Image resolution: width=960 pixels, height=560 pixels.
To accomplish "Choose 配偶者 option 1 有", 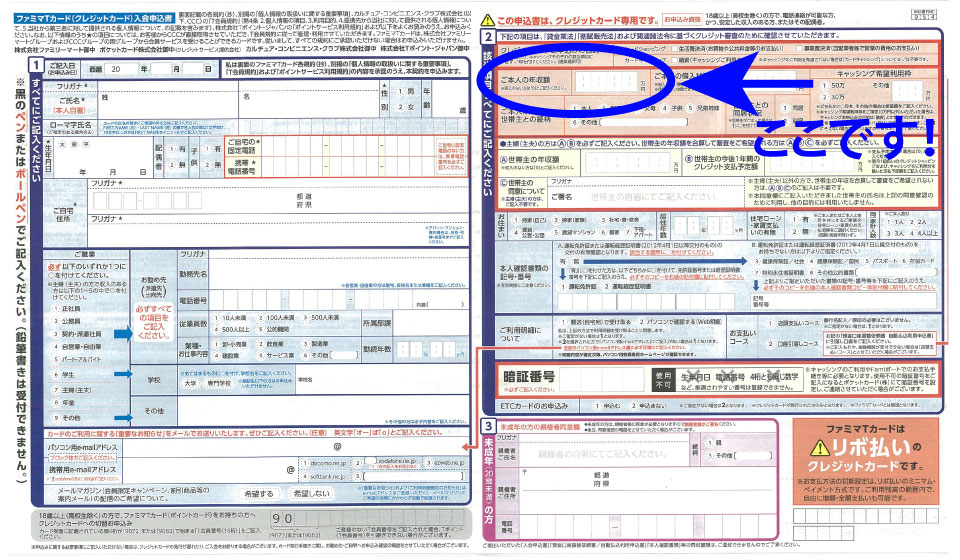I will point(178,149).
